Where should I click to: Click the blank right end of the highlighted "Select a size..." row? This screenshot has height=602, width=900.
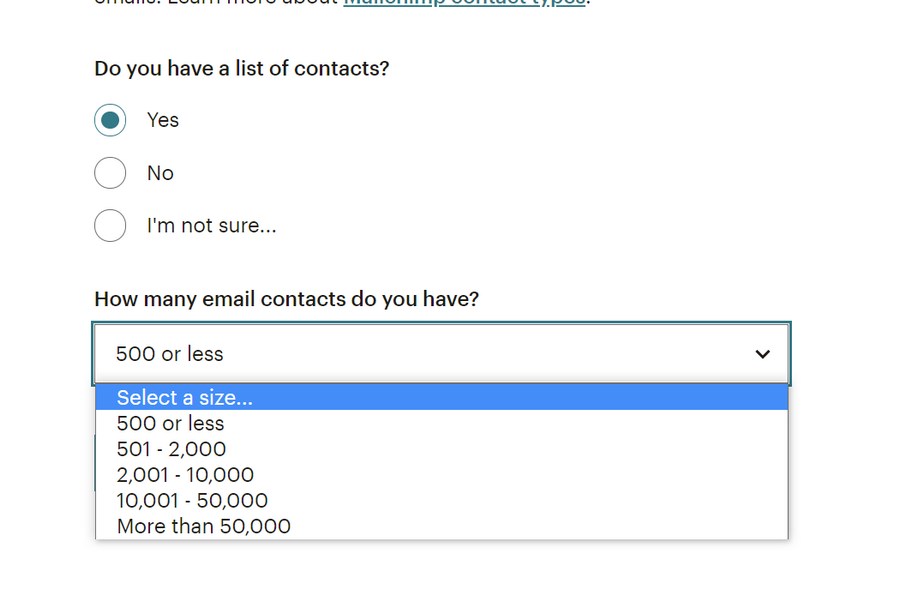click(x=700, y=397)
